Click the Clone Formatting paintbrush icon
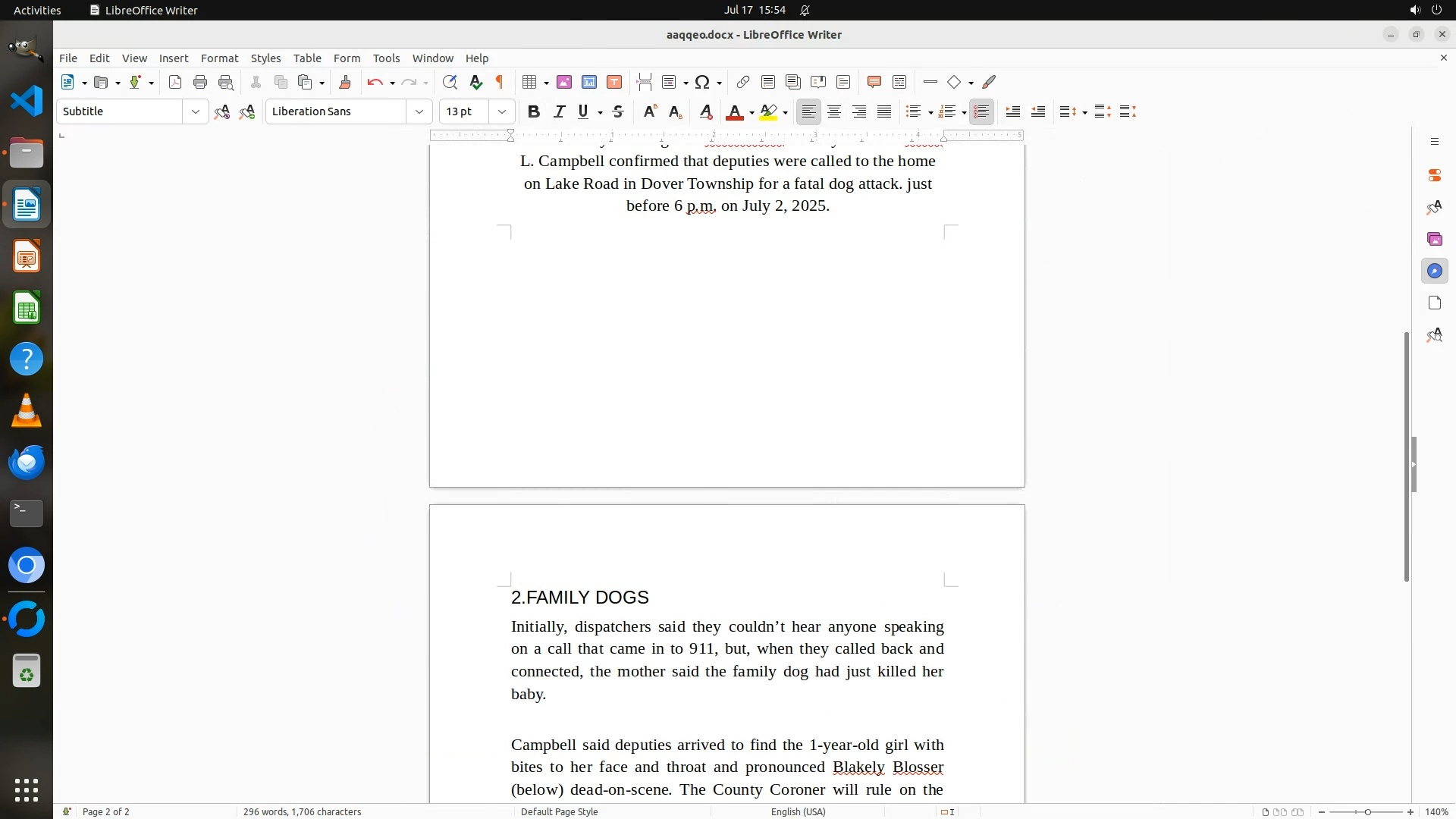 pos(345,83)
